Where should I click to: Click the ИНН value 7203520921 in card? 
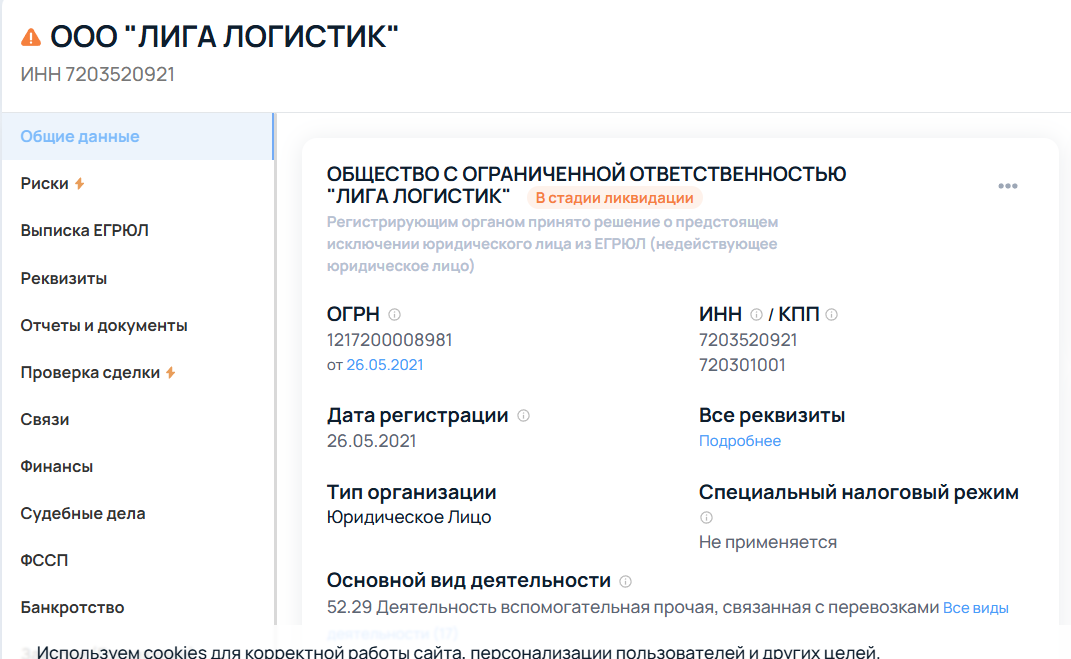748,340
